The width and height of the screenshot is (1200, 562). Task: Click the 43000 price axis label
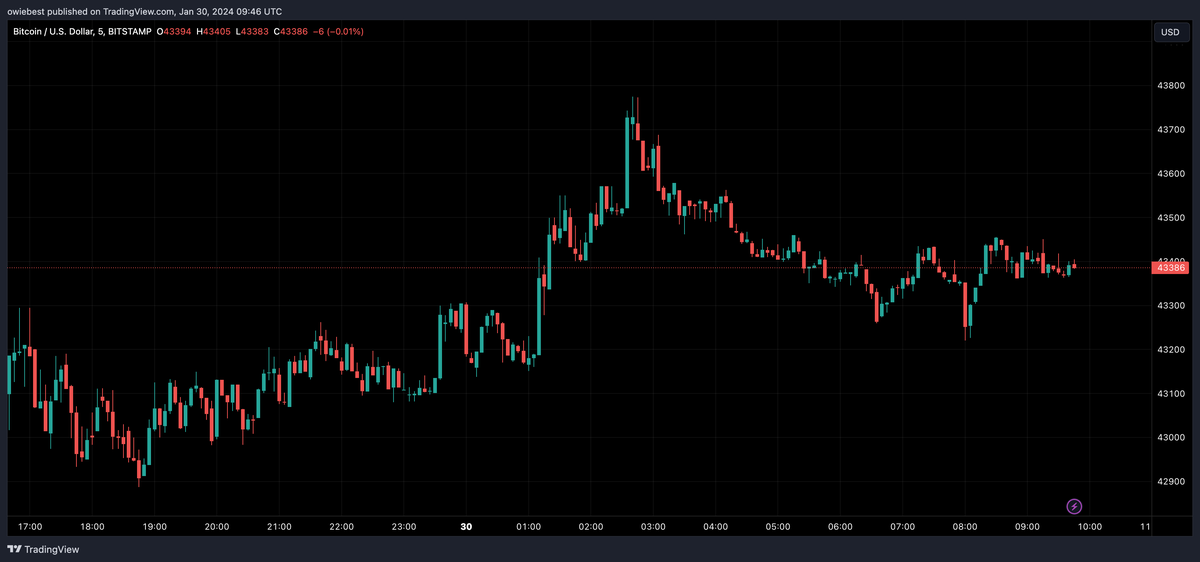(1171, 438)
